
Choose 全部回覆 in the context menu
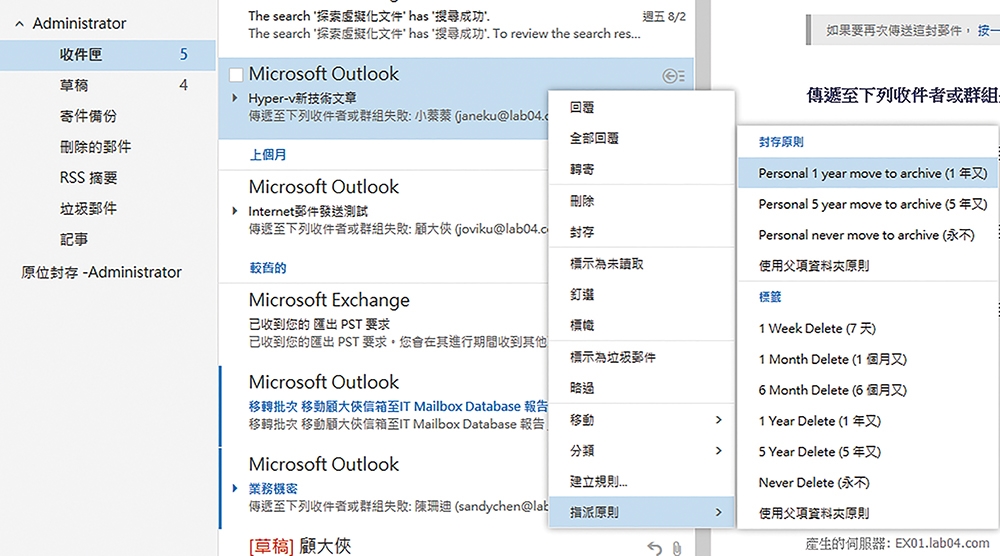point(642,138)
